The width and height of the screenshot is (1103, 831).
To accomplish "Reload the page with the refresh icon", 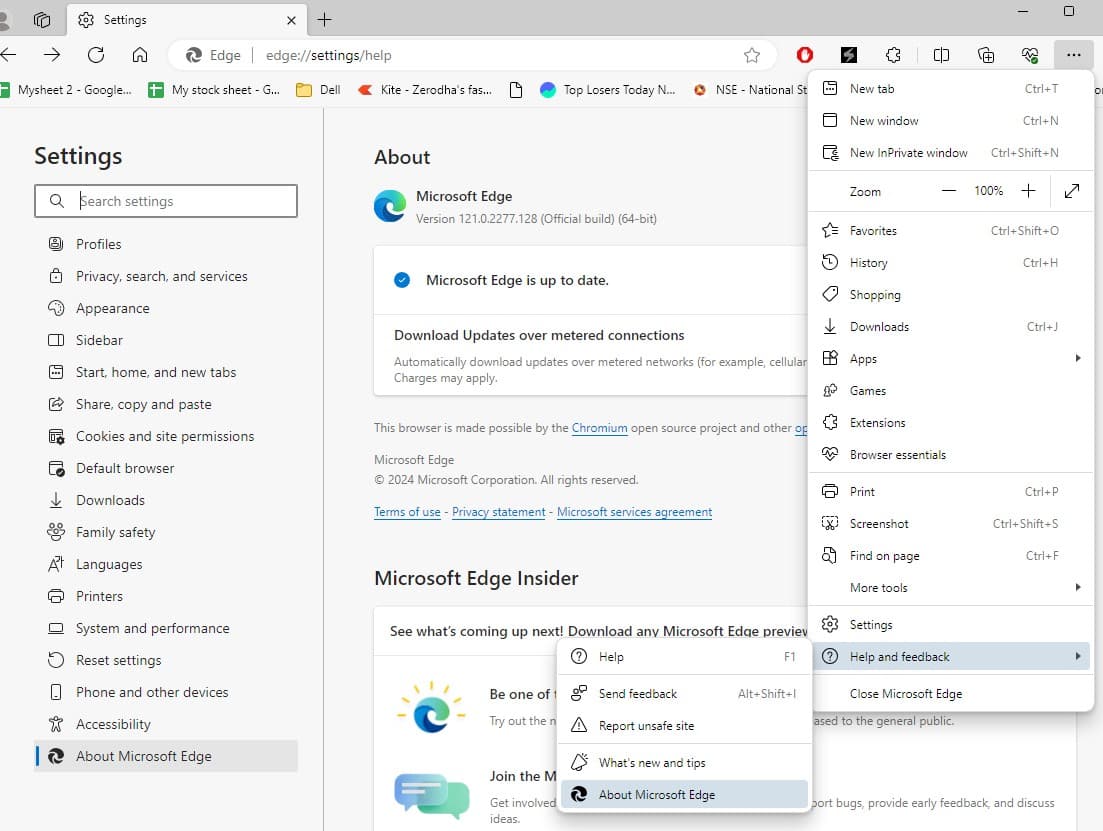I will point(96,55).
